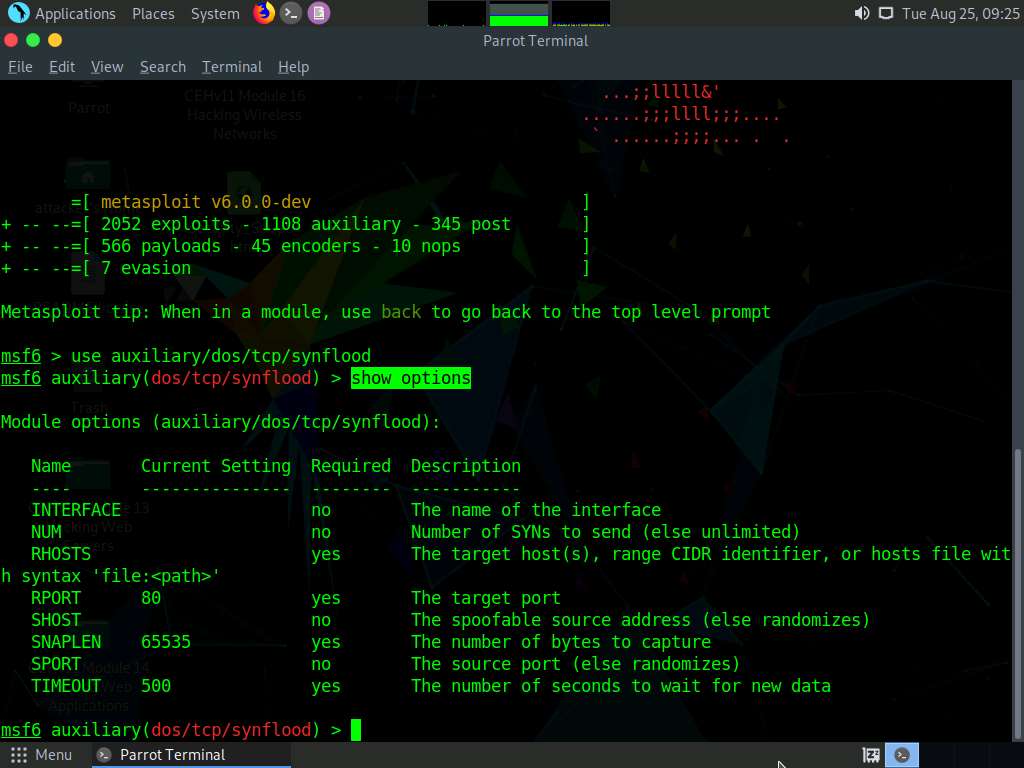Click the 'Current Setting' column header

[216, 466]
